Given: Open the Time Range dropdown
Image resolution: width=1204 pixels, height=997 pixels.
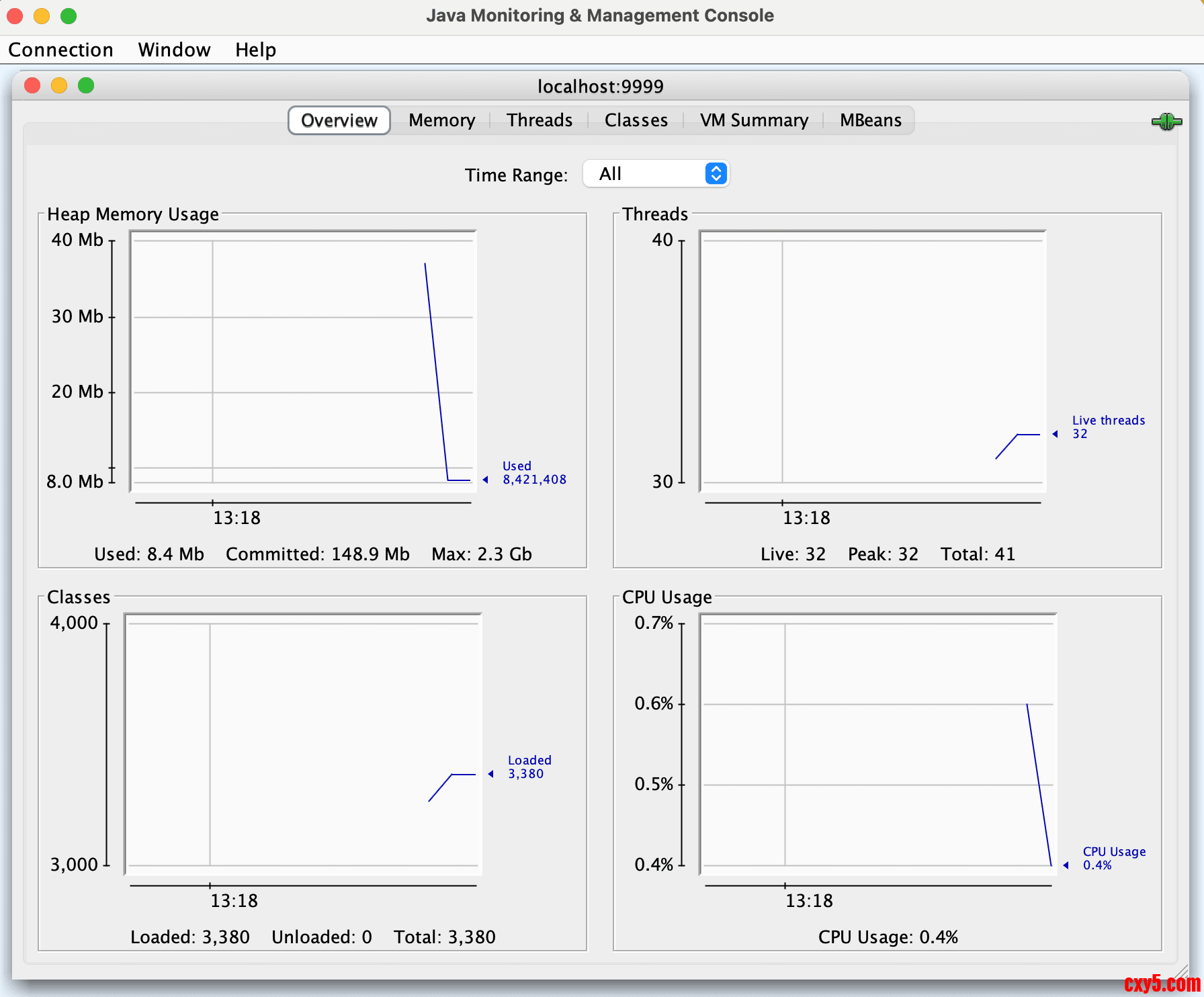Looking at the screenshot, I should (656, 174).
